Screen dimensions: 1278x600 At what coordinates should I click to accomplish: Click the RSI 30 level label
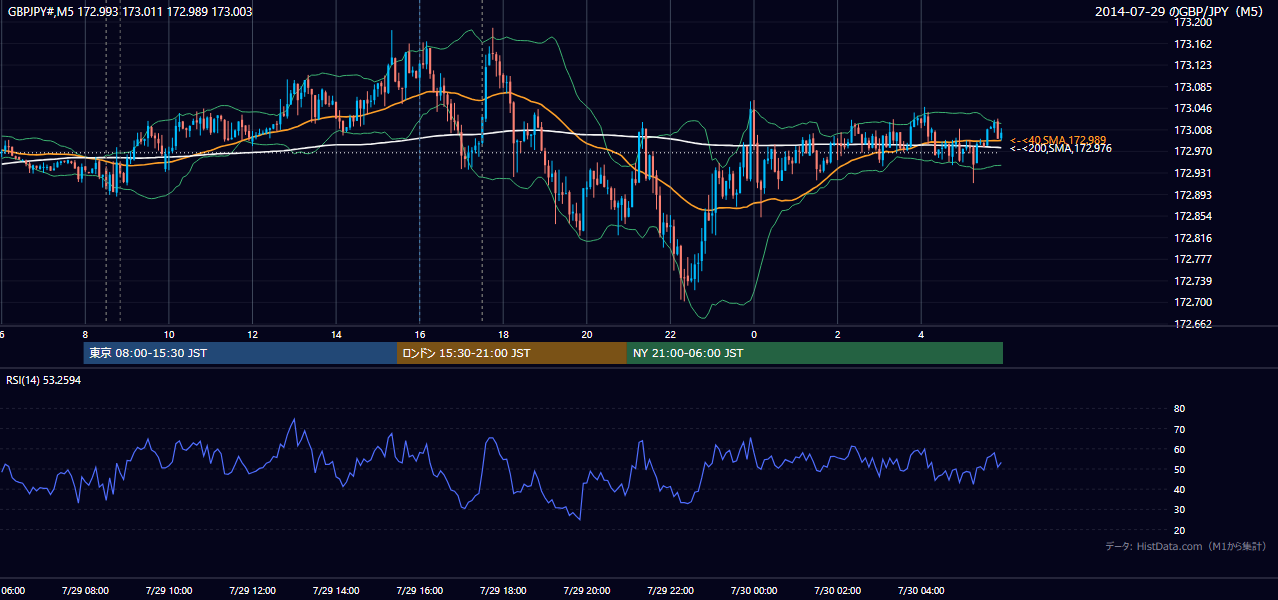click(1179, 509)
